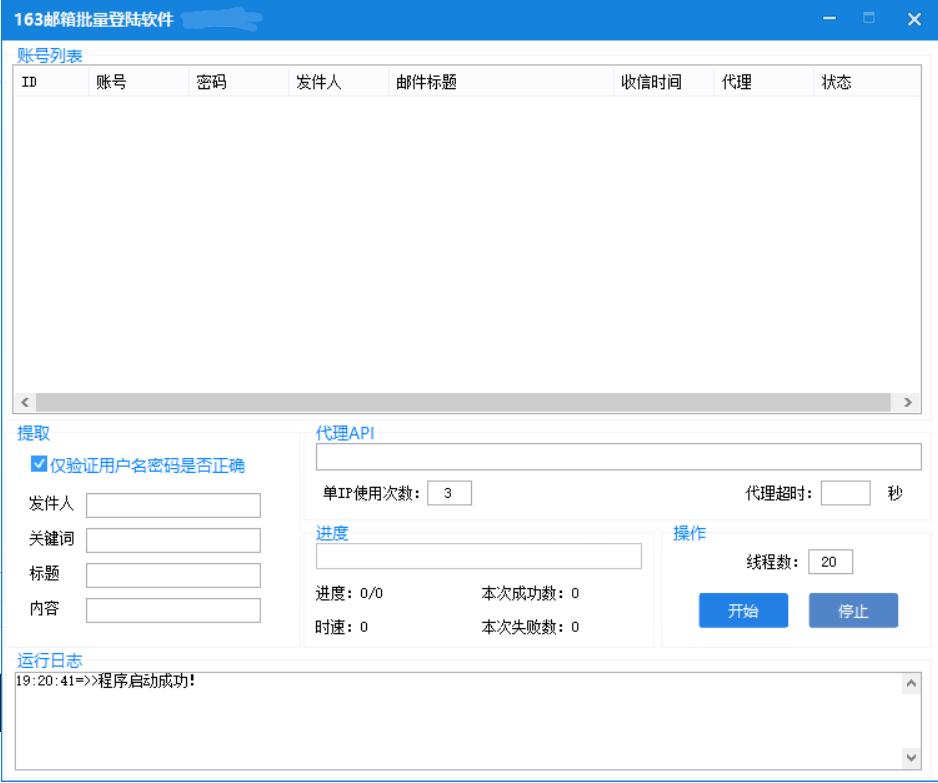Image resolution: width=938 pixels, height=783 pixels.
Task: Click the 线程数 thread count field
Action: 830,562
